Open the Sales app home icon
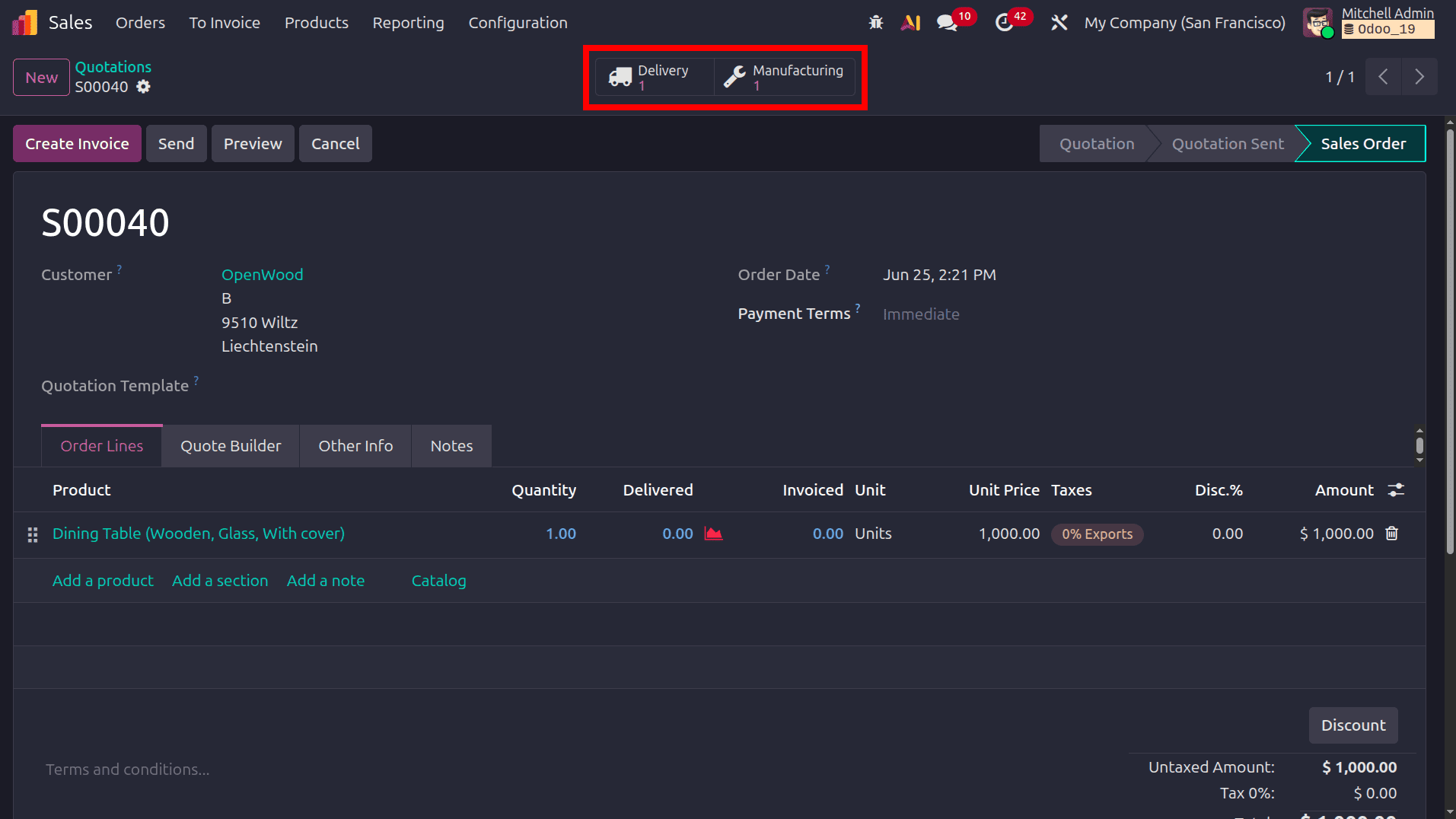 24,23
